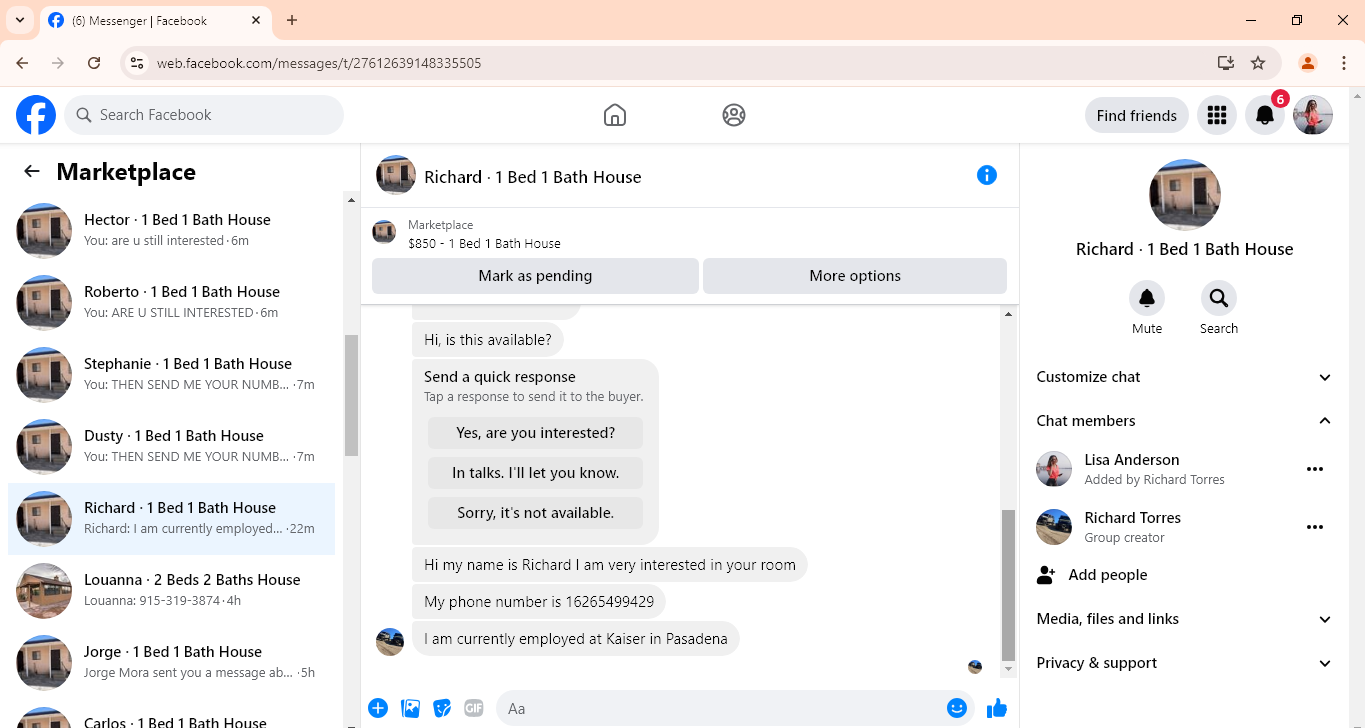Open Roberto's 1 Bed 1 Bath House chat

172,303
